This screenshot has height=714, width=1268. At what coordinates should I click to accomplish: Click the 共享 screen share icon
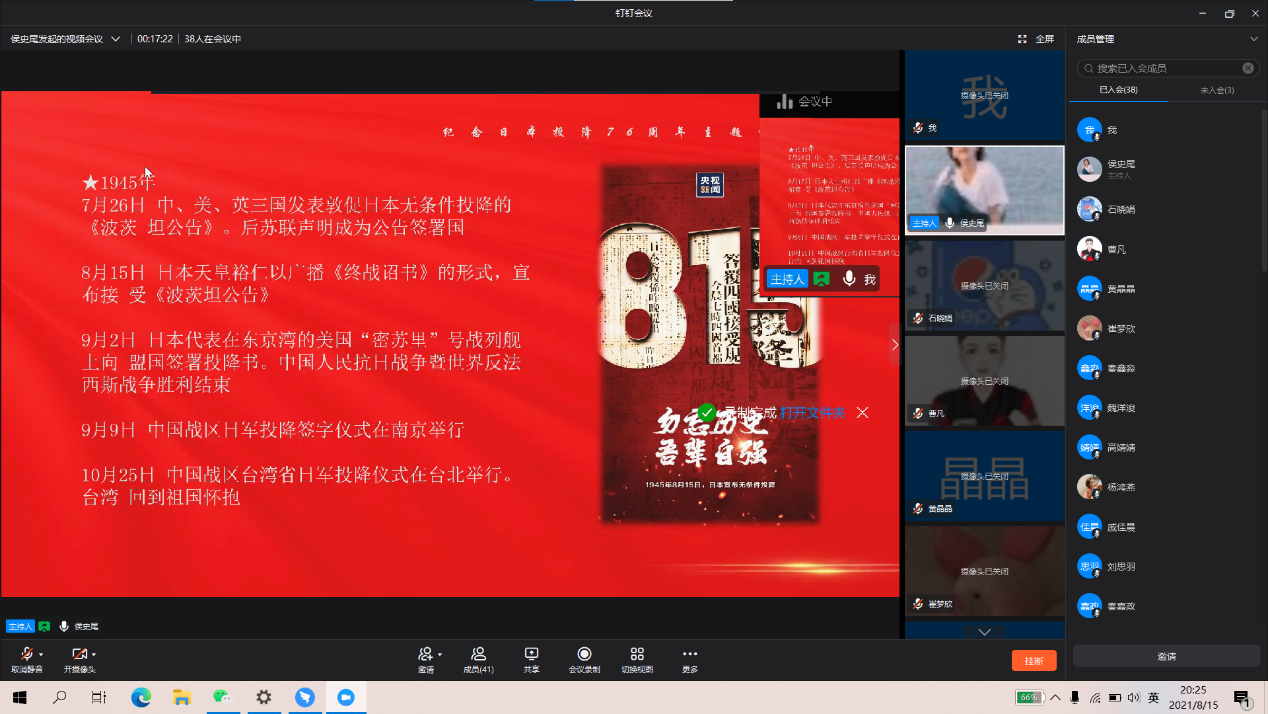[531, 655]
